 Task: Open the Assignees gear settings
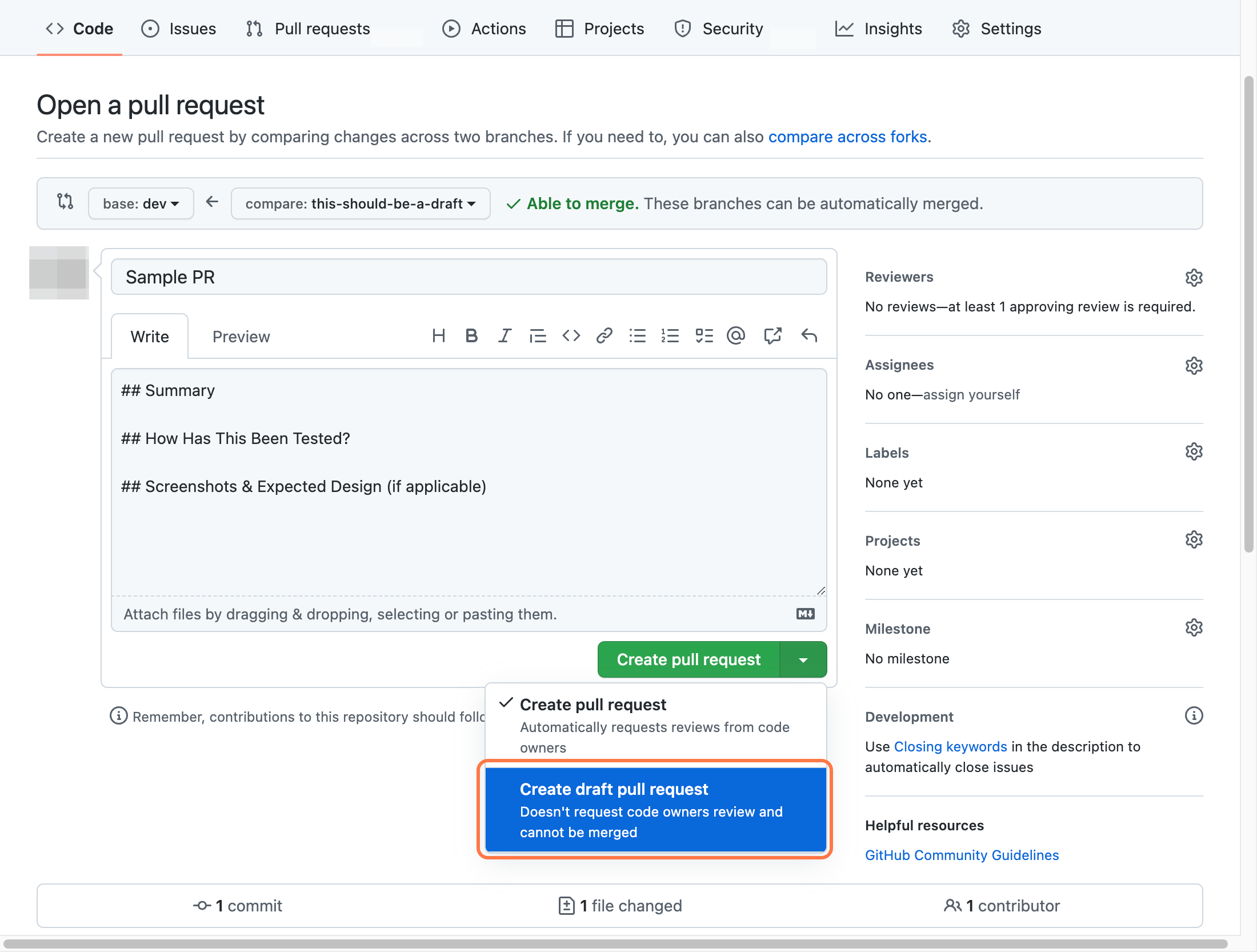click(1194, 366)
